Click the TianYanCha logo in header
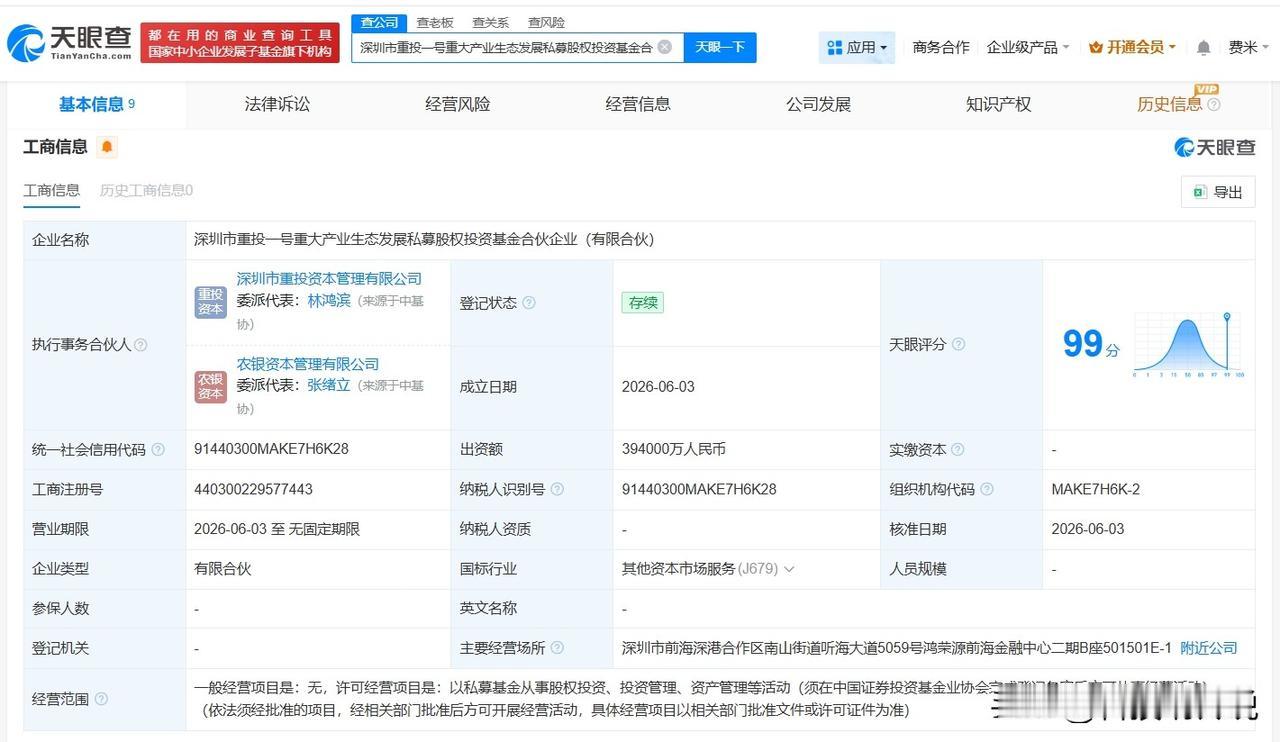Viewport: 1280px width, 742px height. tap(69, 42)
